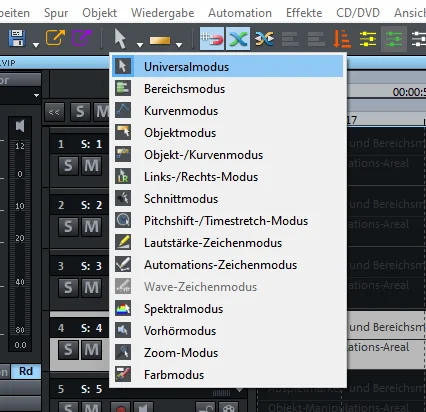Solo track 1
Viewport: 426px width, 412px height.
(x=68, y=166)
